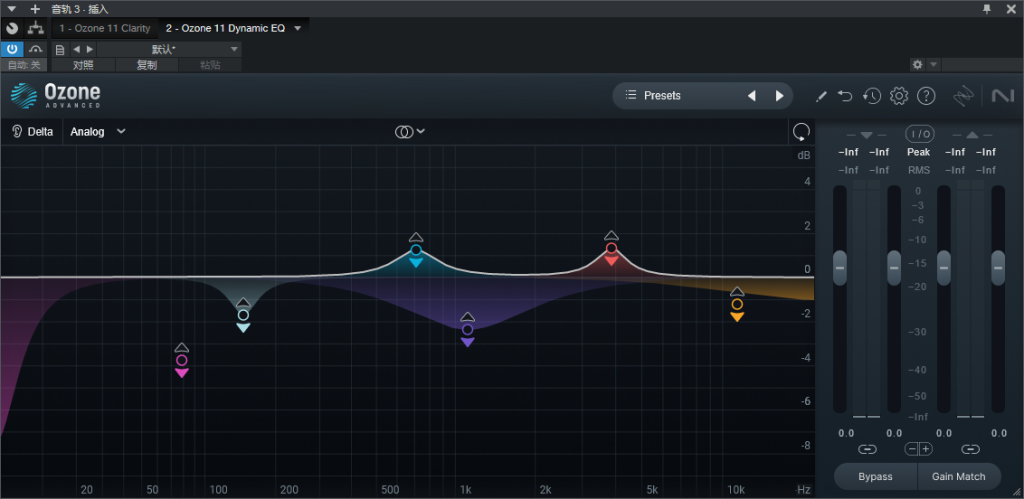Click the input down triangle above meters
1024x499 pixels.
867,135
